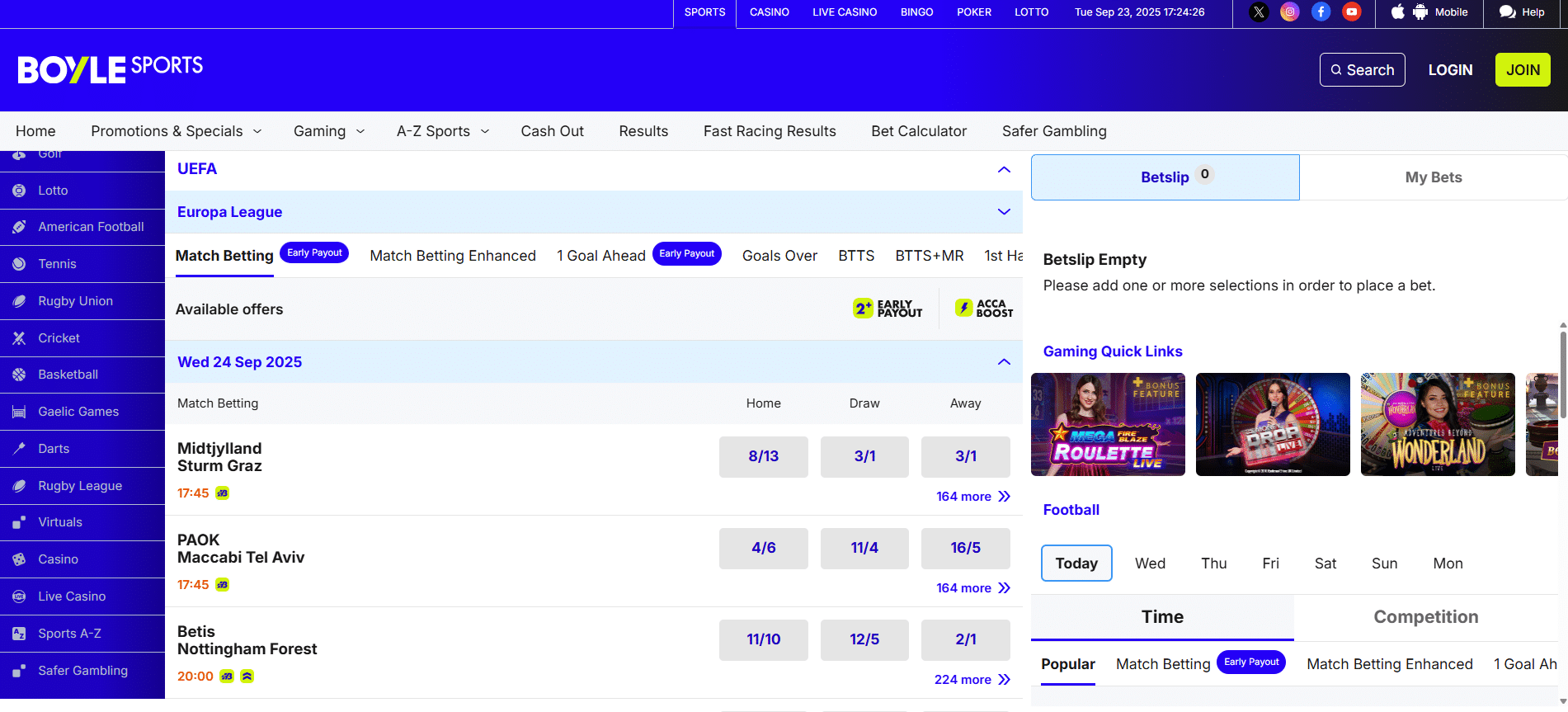
Task: Click the Rugby League sidebar icon
Action: (x=19, y=486)
